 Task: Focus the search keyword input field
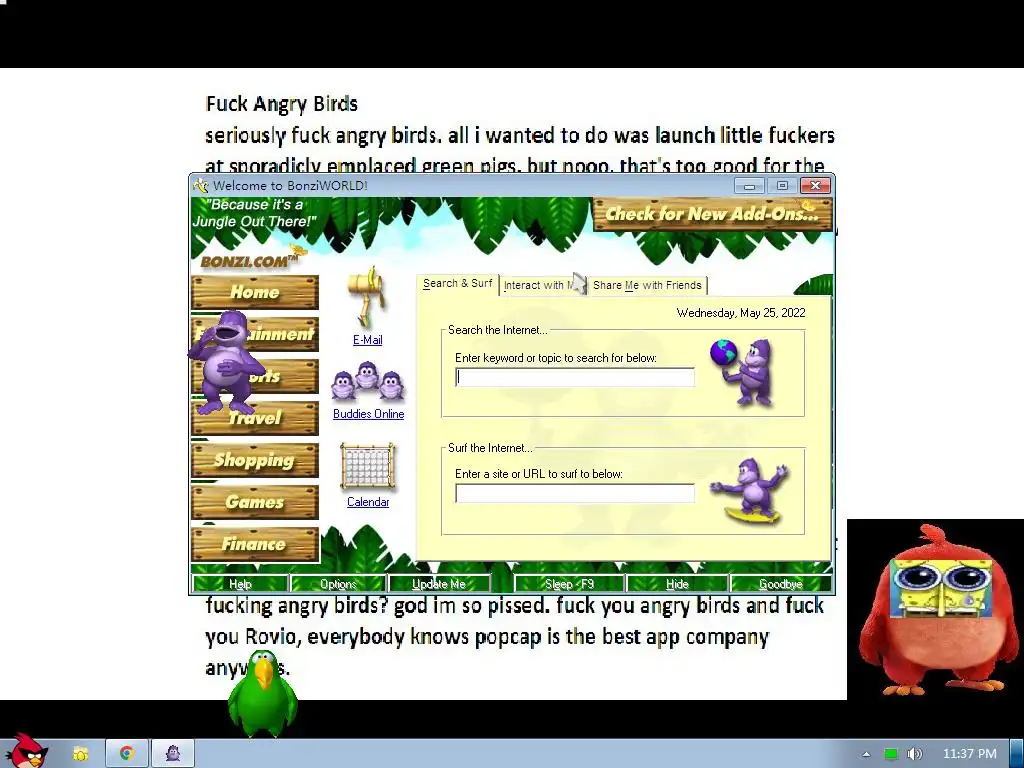pyautogui.click(x=575, y=377)
